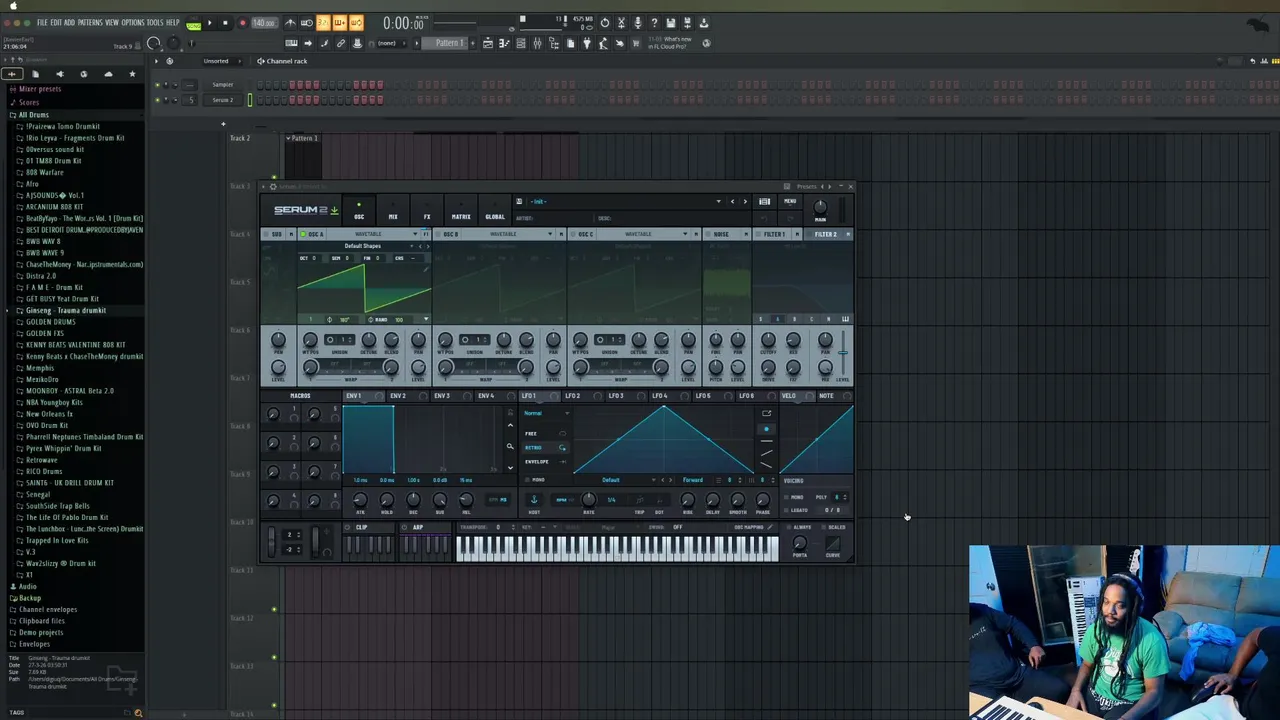The width and height of the screenshot is (1280, 720).
Task: Click the microphone one-click recording icon
Action: pos(638,22)
